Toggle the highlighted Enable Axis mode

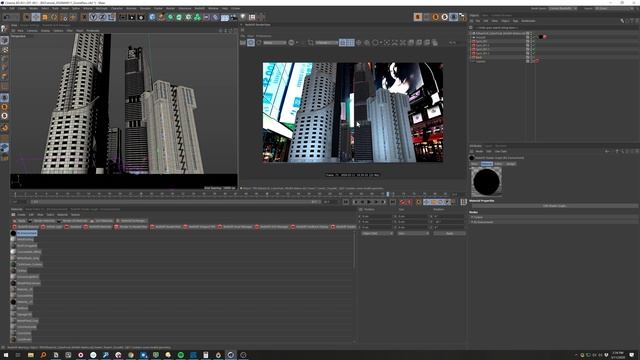(4, 98)
